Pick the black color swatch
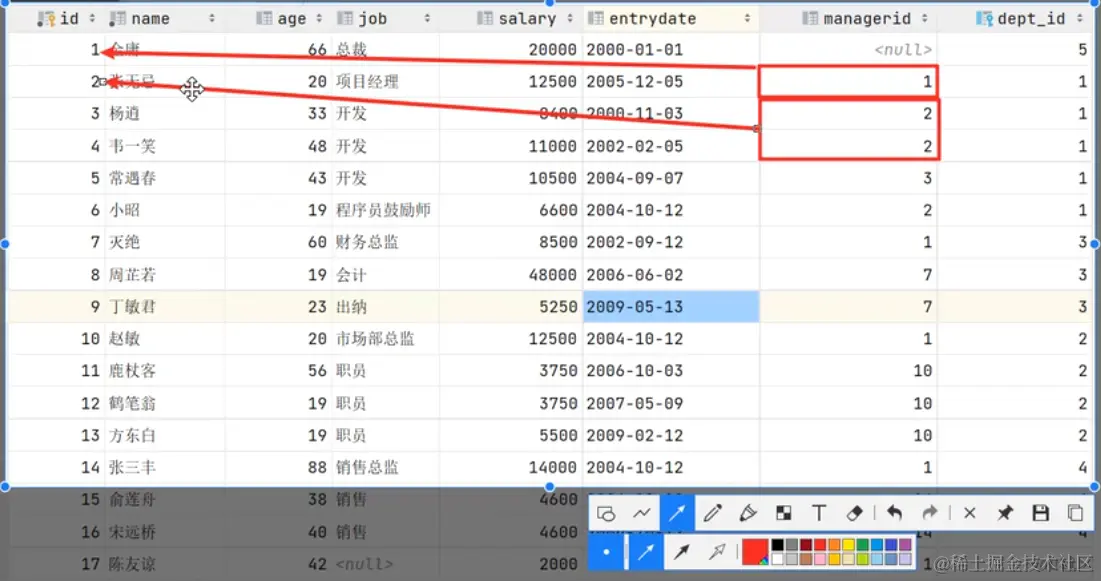Screen dimensions: 1101x581 777,545
